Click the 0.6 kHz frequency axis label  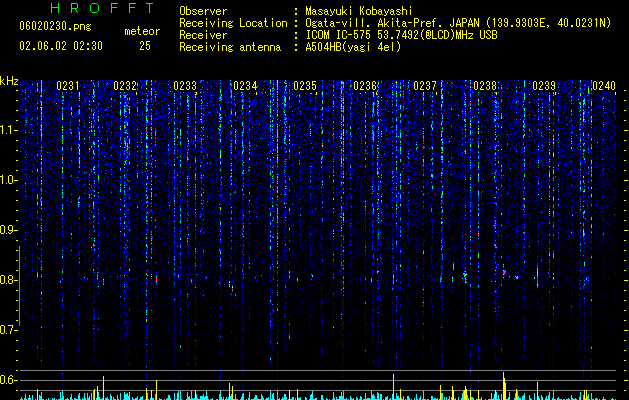[9, 380]
